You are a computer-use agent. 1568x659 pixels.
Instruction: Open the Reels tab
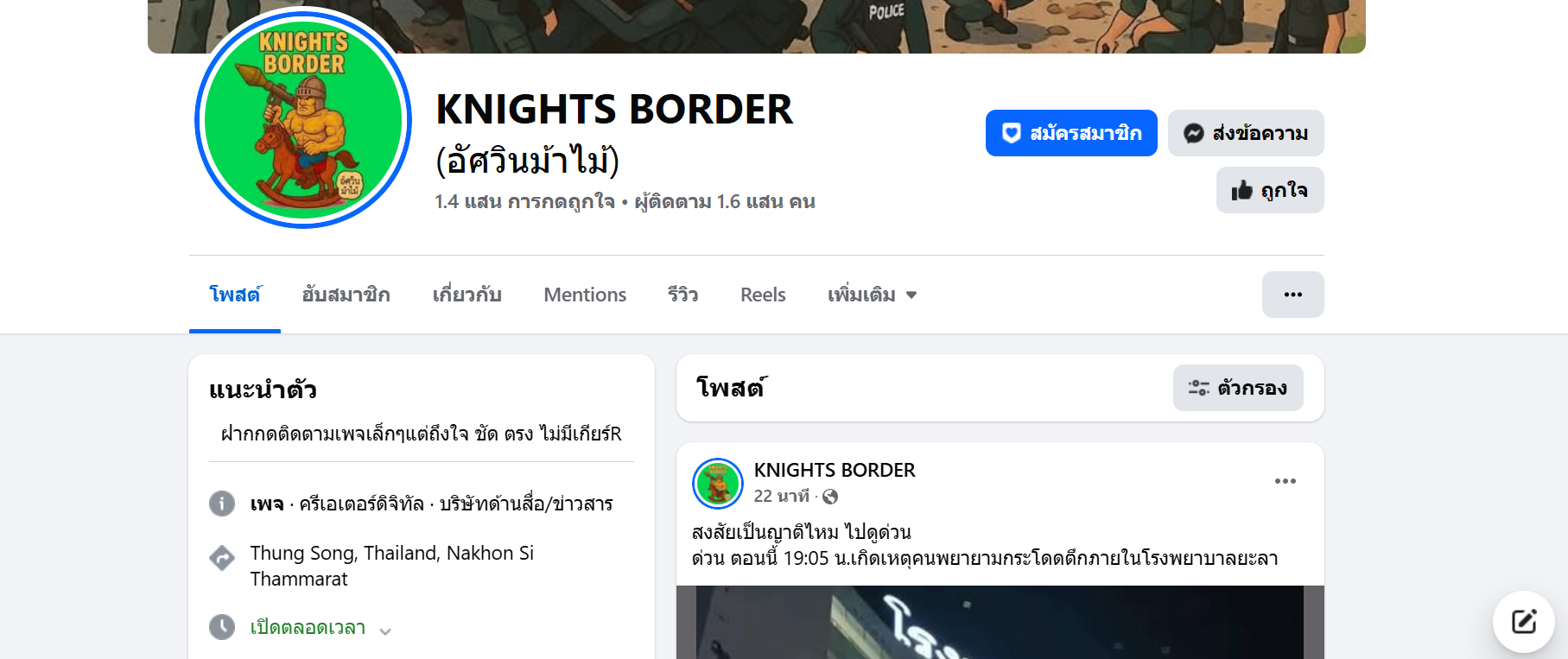click(763, 295)
